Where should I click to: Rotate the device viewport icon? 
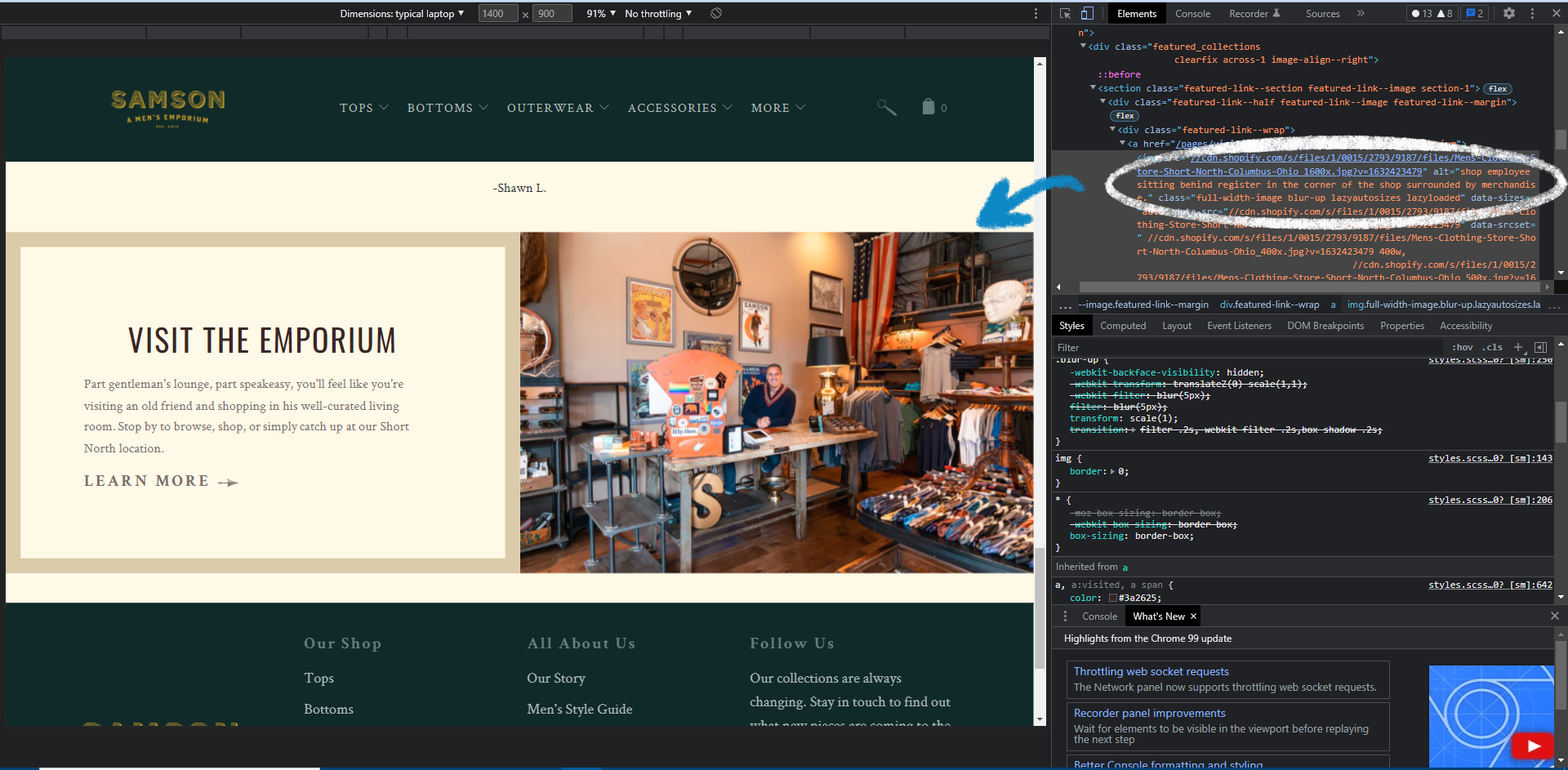716,13
